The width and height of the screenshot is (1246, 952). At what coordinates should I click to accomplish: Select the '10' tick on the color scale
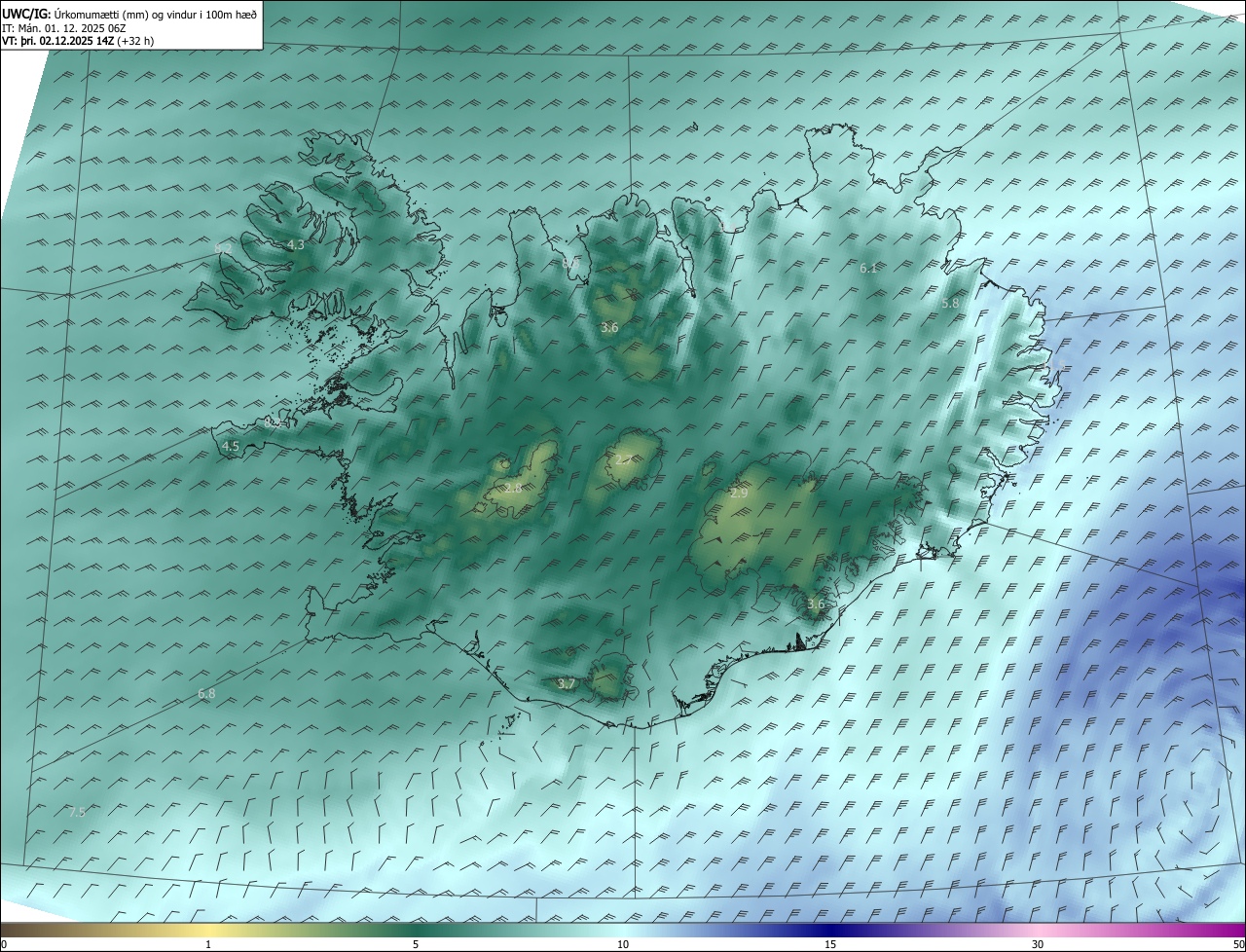[623, 944]
